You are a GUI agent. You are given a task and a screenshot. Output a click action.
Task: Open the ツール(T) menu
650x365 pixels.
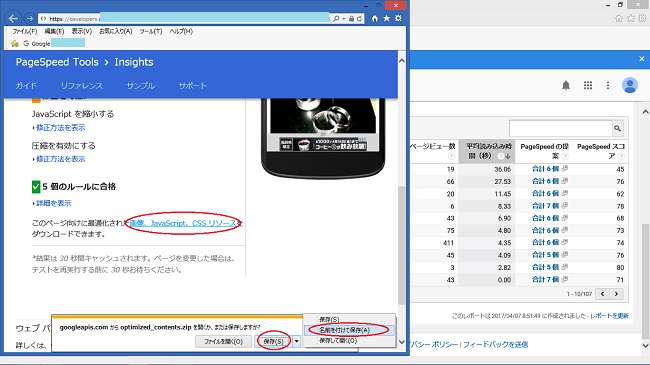click(151, 31)
